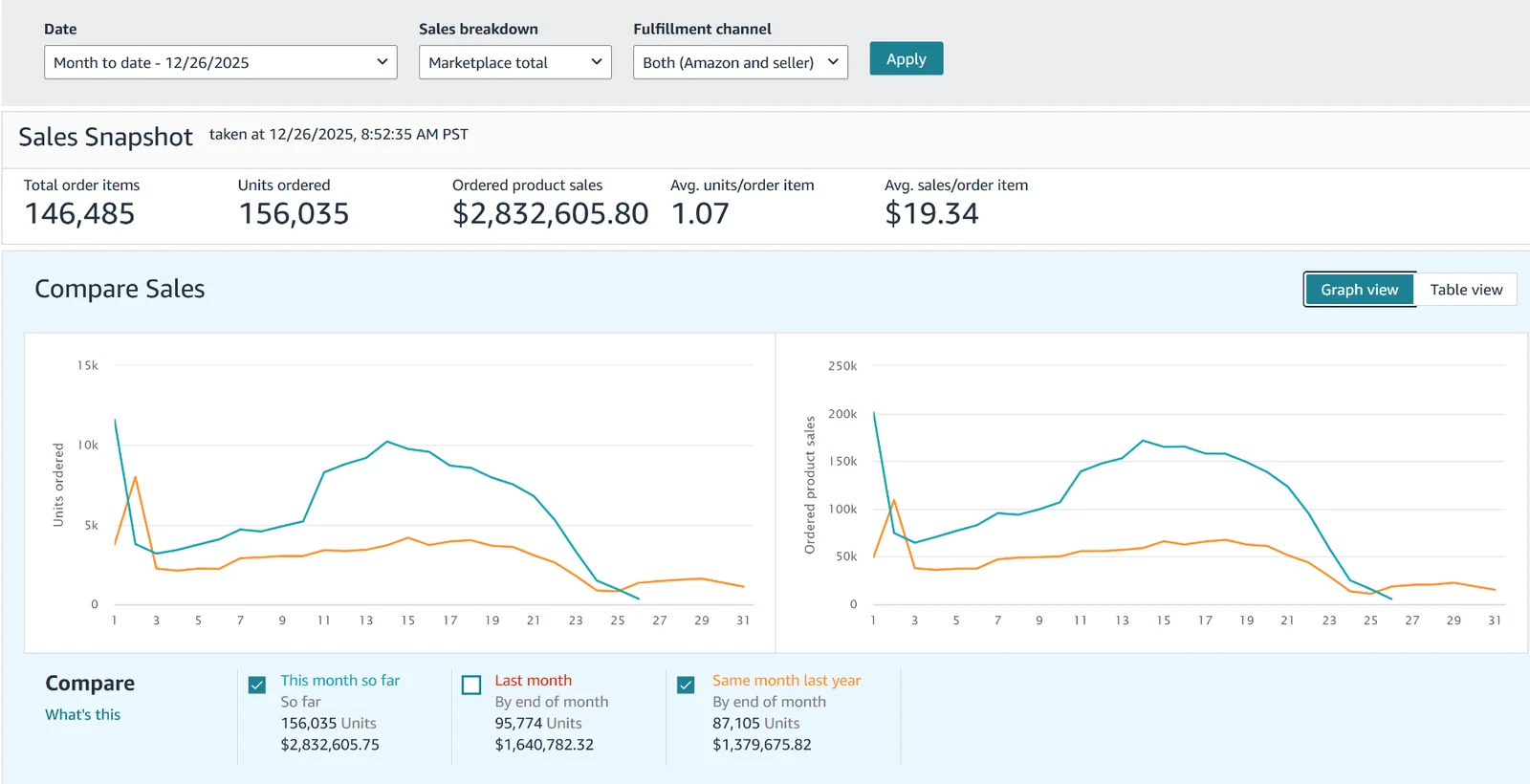Click the Units ordered value 156,035
This screenshot has height=784, width=1530.
[294, 213]
